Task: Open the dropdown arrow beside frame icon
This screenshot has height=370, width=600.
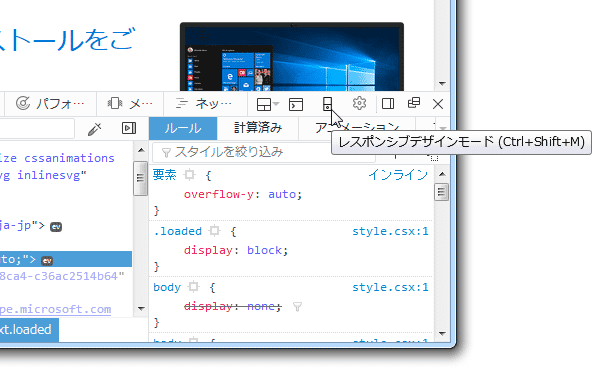Action: (x=276, y=104)
